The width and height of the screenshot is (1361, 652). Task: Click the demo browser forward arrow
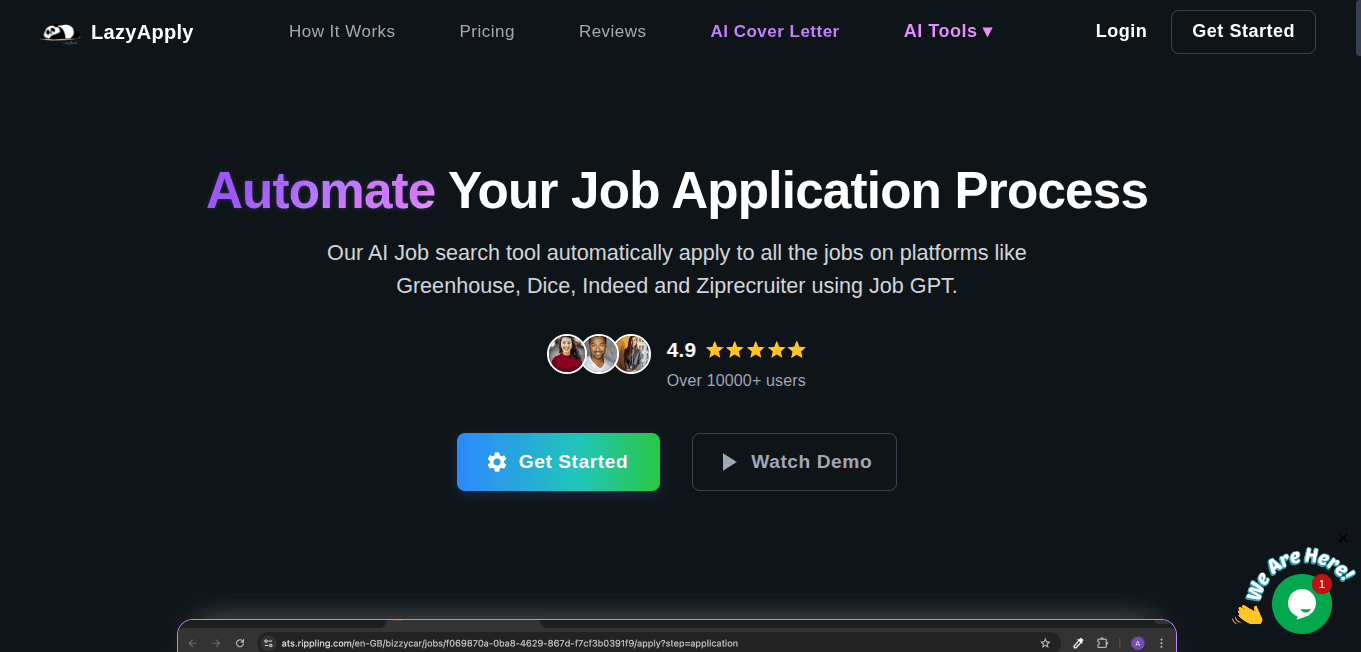[216, 643]
